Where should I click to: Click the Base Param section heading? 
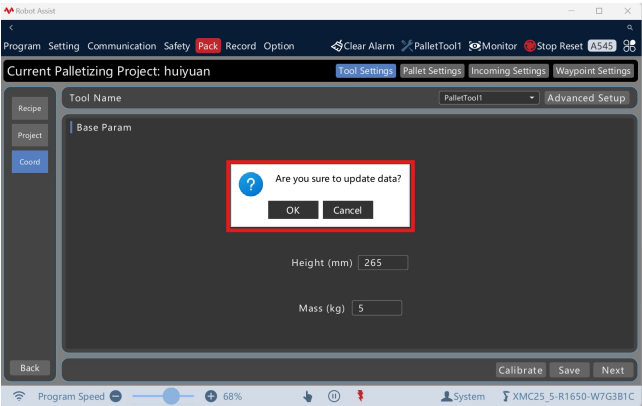104,128
